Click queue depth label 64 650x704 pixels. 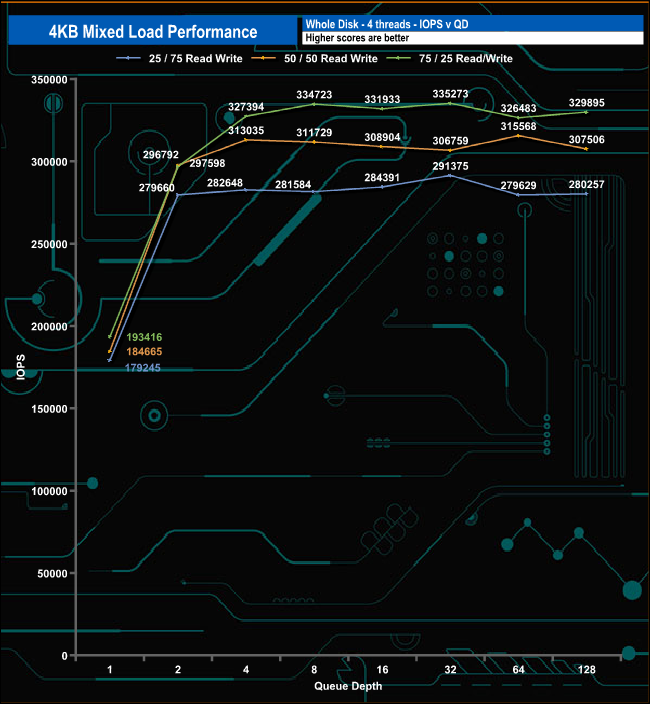point(518,670)
